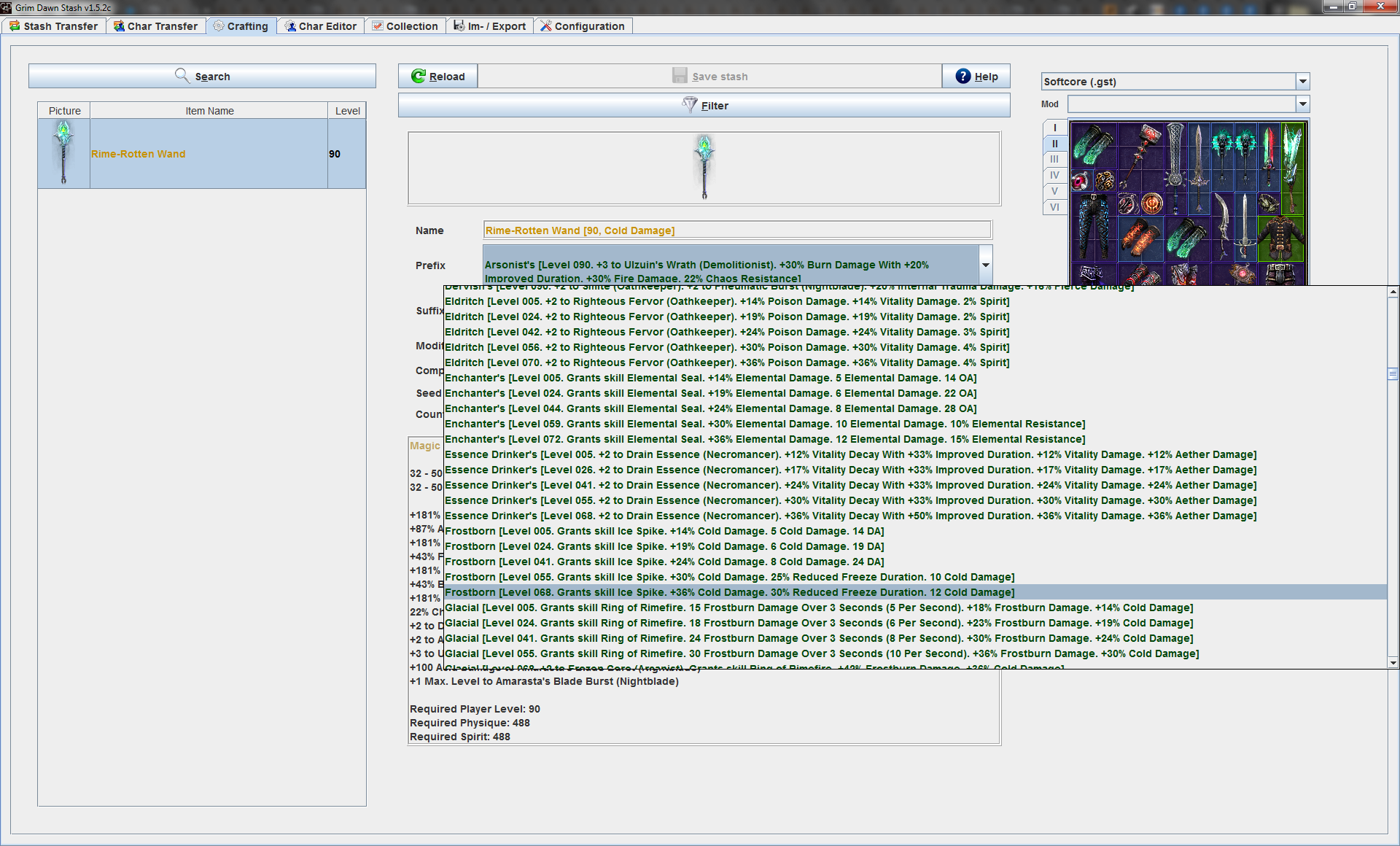Click the Rime-Rotten Wand picture in the item list
1400x846 pixels.
tap(64, 153)
